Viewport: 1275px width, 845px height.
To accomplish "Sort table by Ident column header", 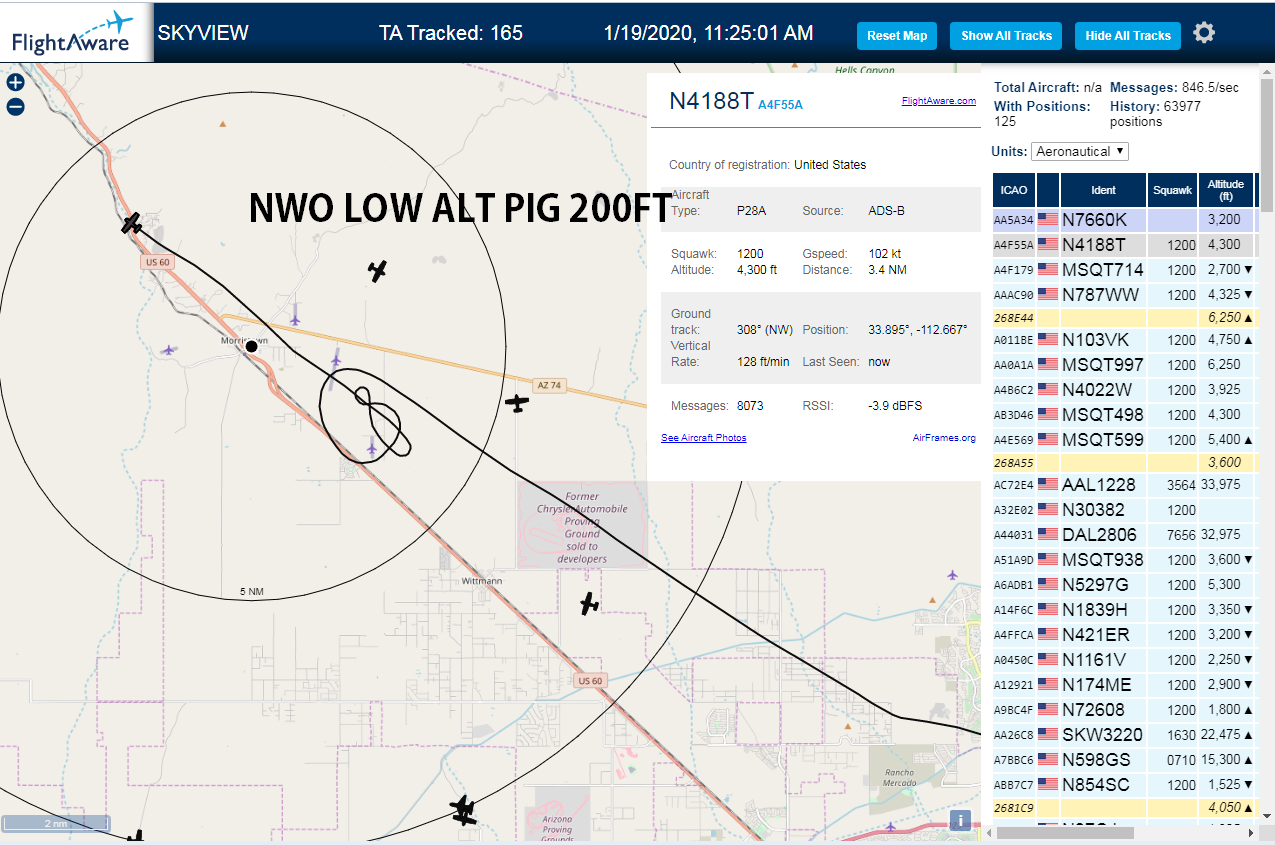I will coord(1103,190).
